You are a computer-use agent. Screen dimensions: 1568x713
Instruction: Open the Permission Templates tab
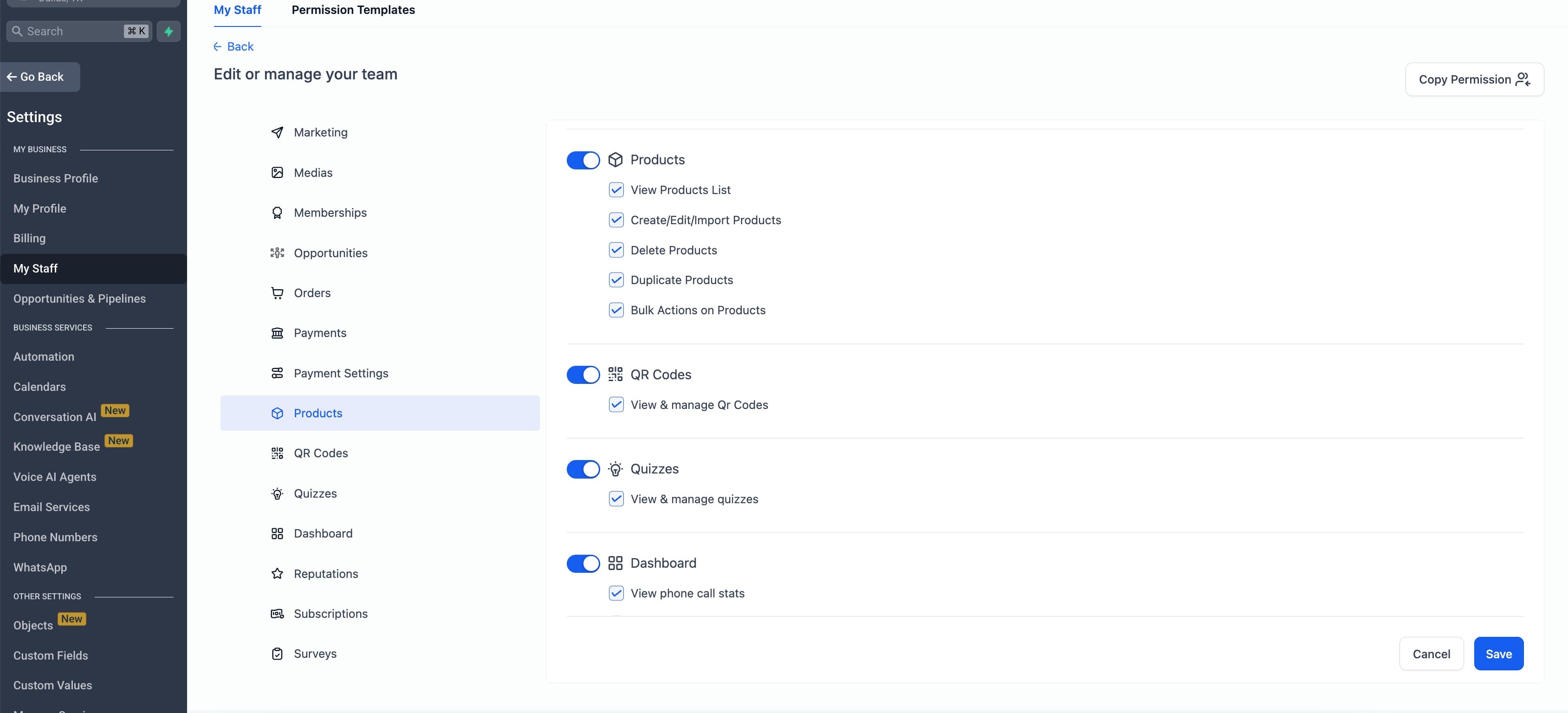pos(353,10)
